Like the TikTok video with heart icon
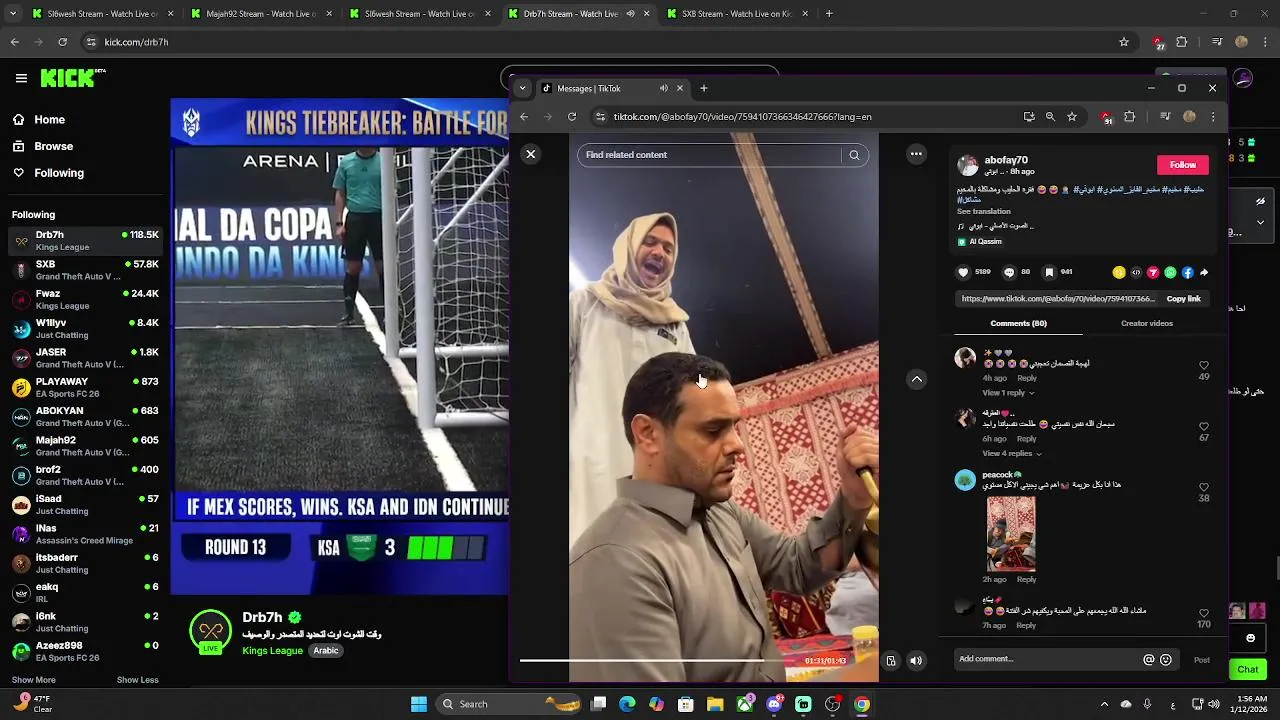Screen dimensions: 1280x720 (963, 272)
